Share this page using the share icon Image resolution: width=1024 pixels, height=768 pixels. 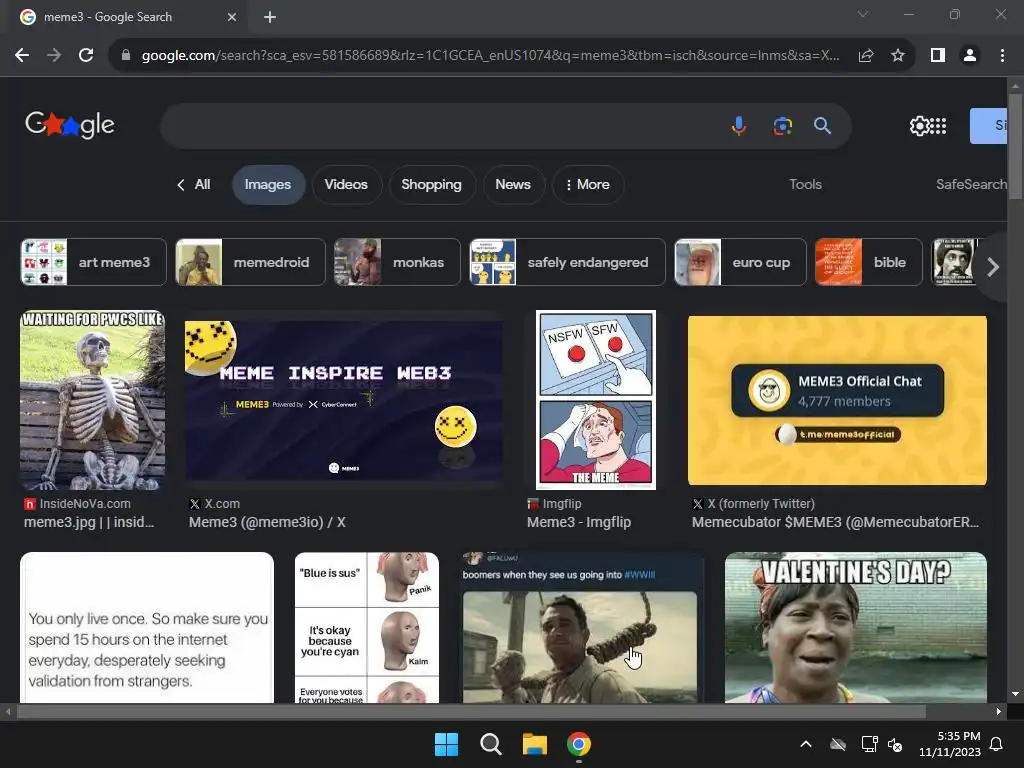[866, 56]
